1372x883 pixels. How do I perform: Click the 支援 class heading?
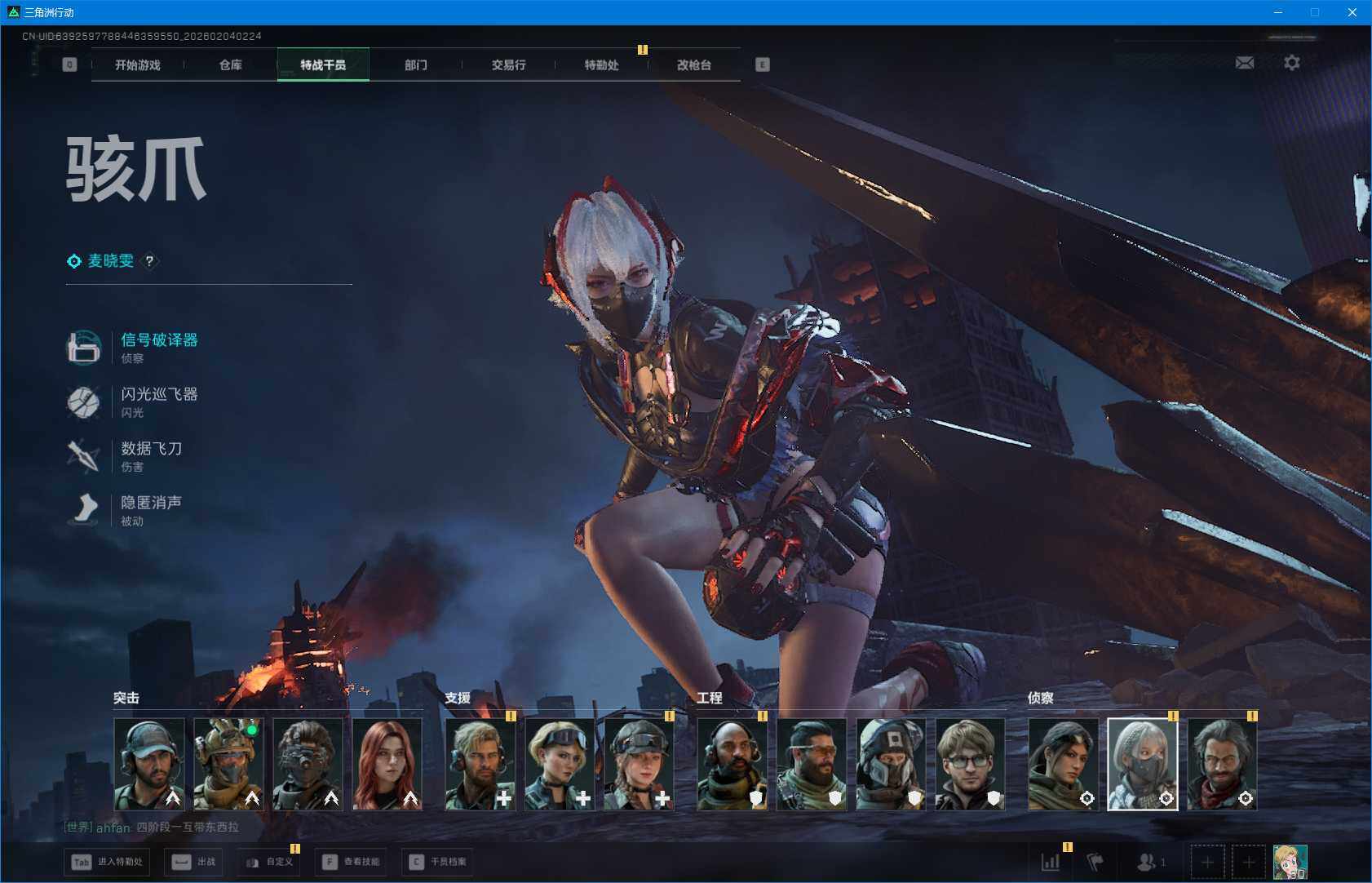pos(458,698)
